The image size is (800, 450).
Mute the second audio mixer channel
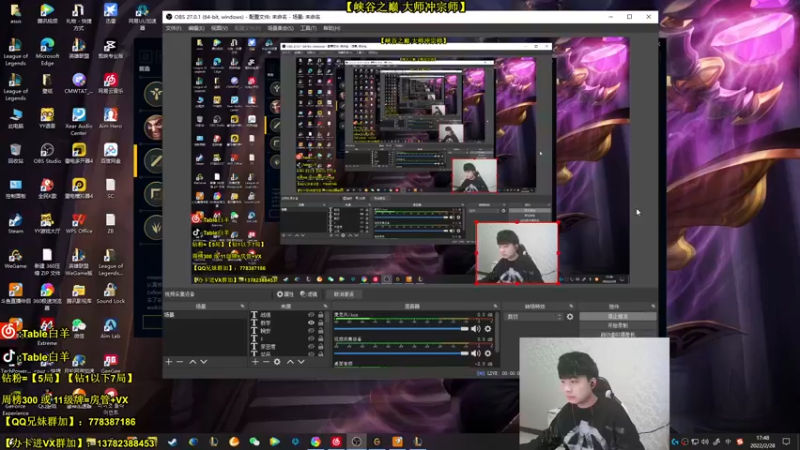tap(476, 353)
